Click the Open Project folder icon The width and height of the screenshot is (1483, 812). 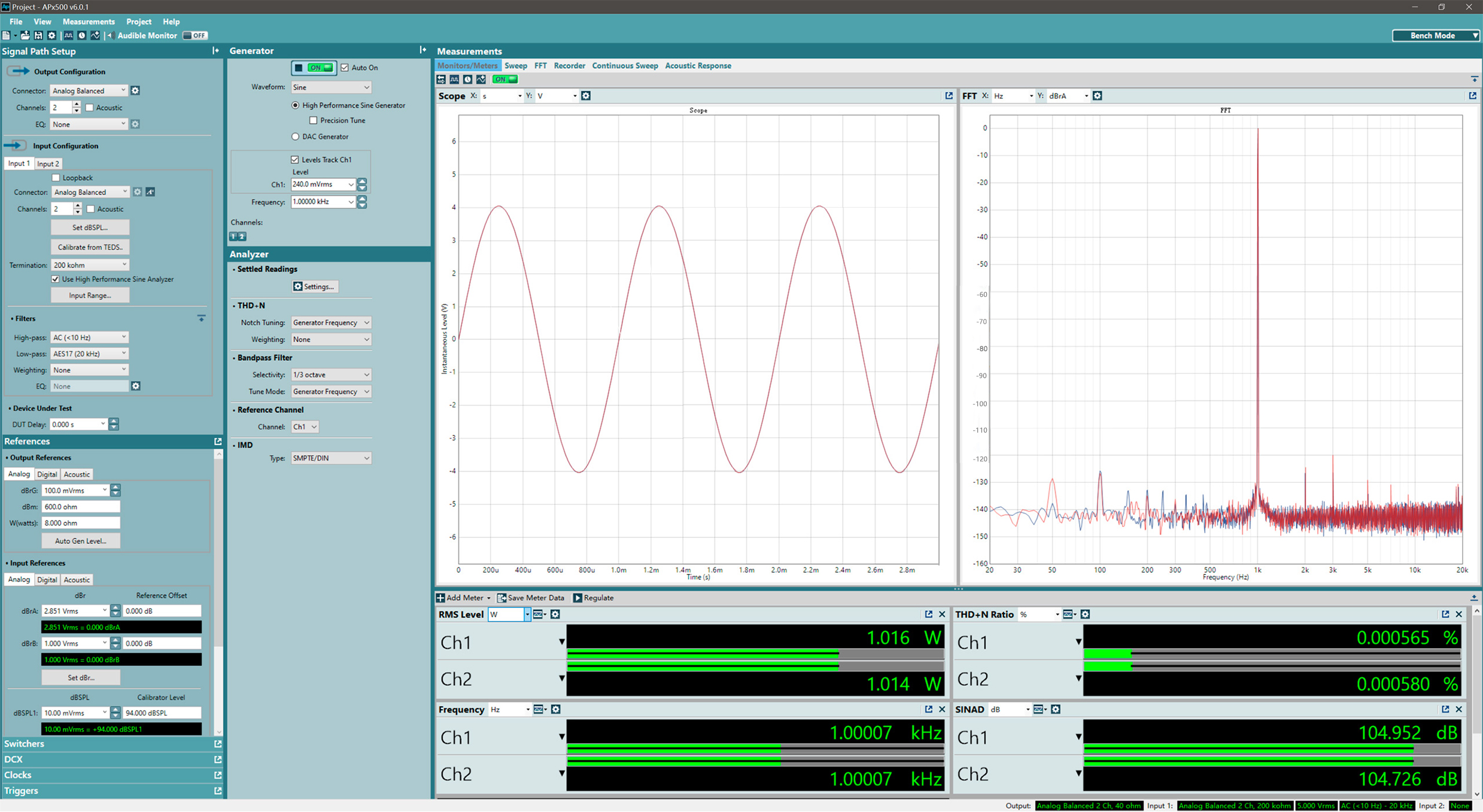click(25, 35)
